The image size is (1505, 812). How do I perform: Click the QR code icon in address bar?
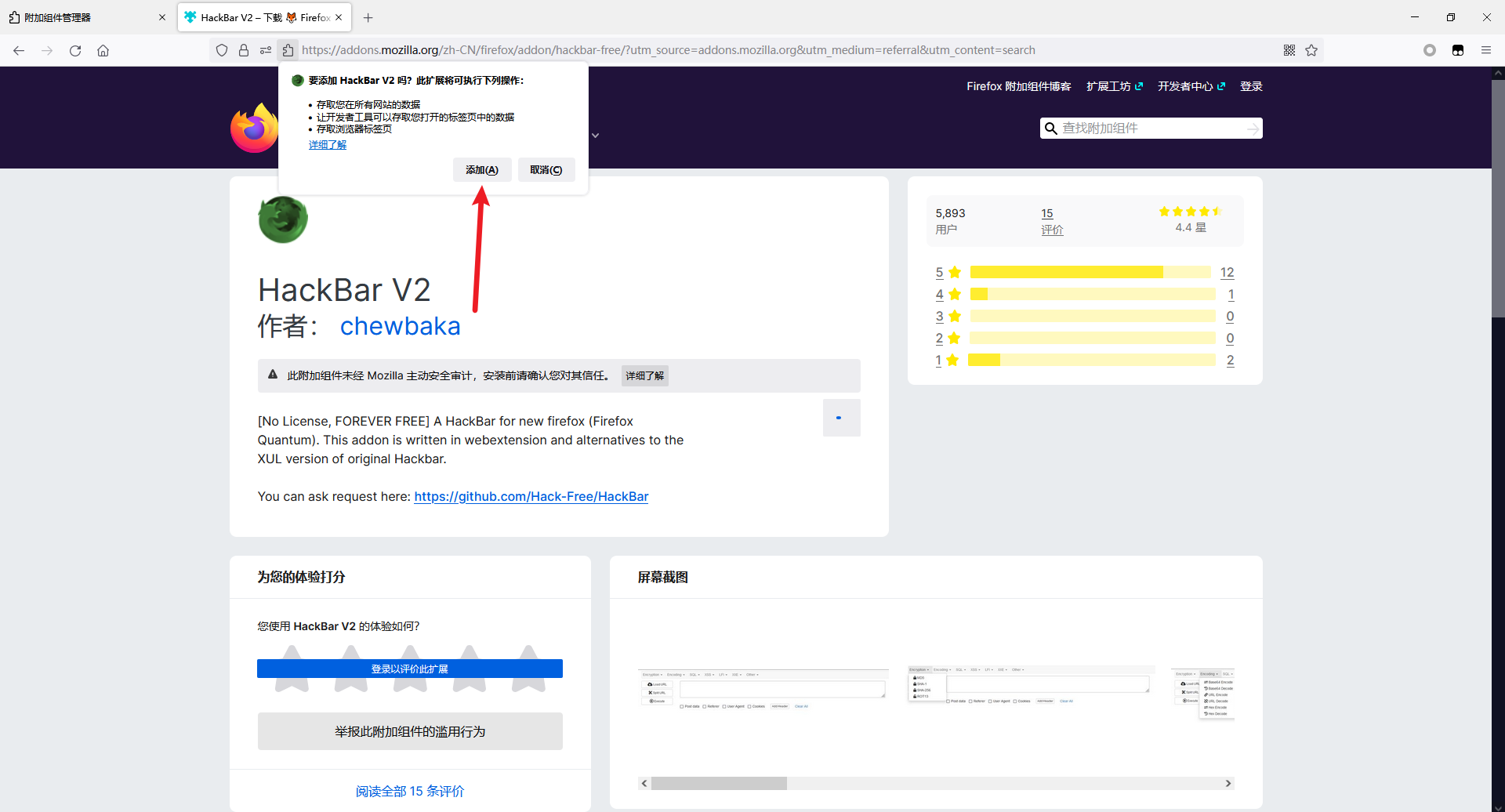point(1289,50)
